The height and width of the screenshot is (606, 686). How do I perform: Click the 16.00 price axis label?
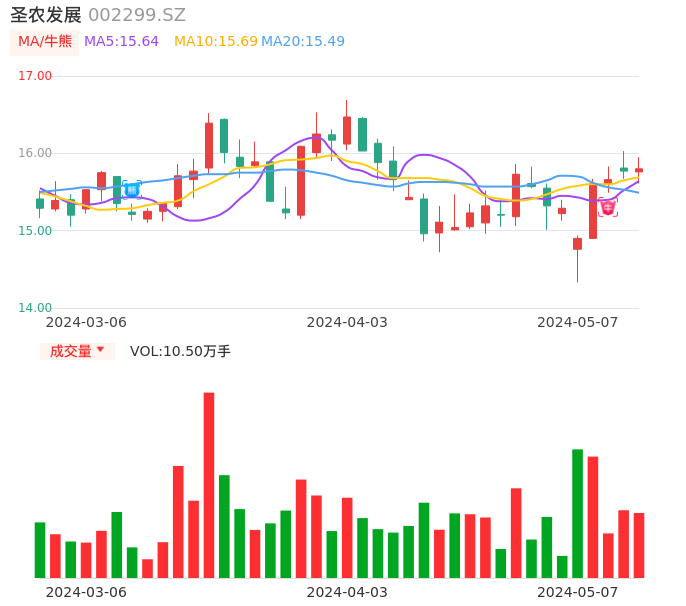(x=35, y=153)
